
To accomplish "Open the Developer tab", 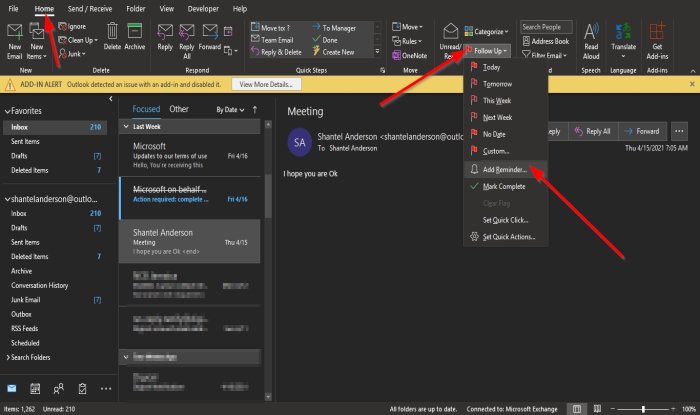I will coord(203,8).
